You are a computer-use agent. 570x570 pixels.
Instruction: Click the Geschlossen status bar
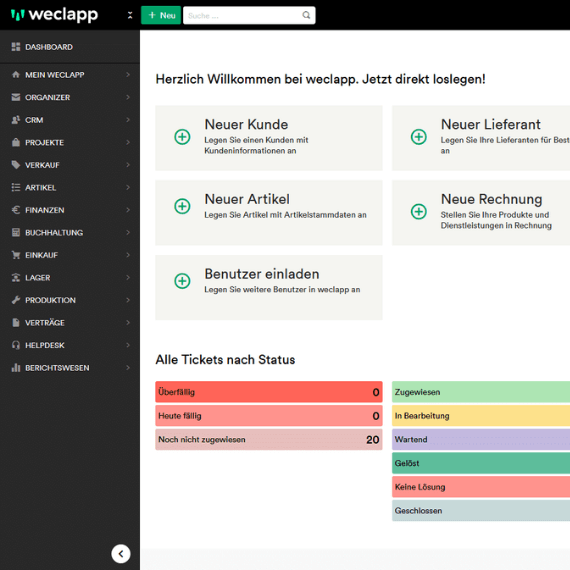coord(481,510)
